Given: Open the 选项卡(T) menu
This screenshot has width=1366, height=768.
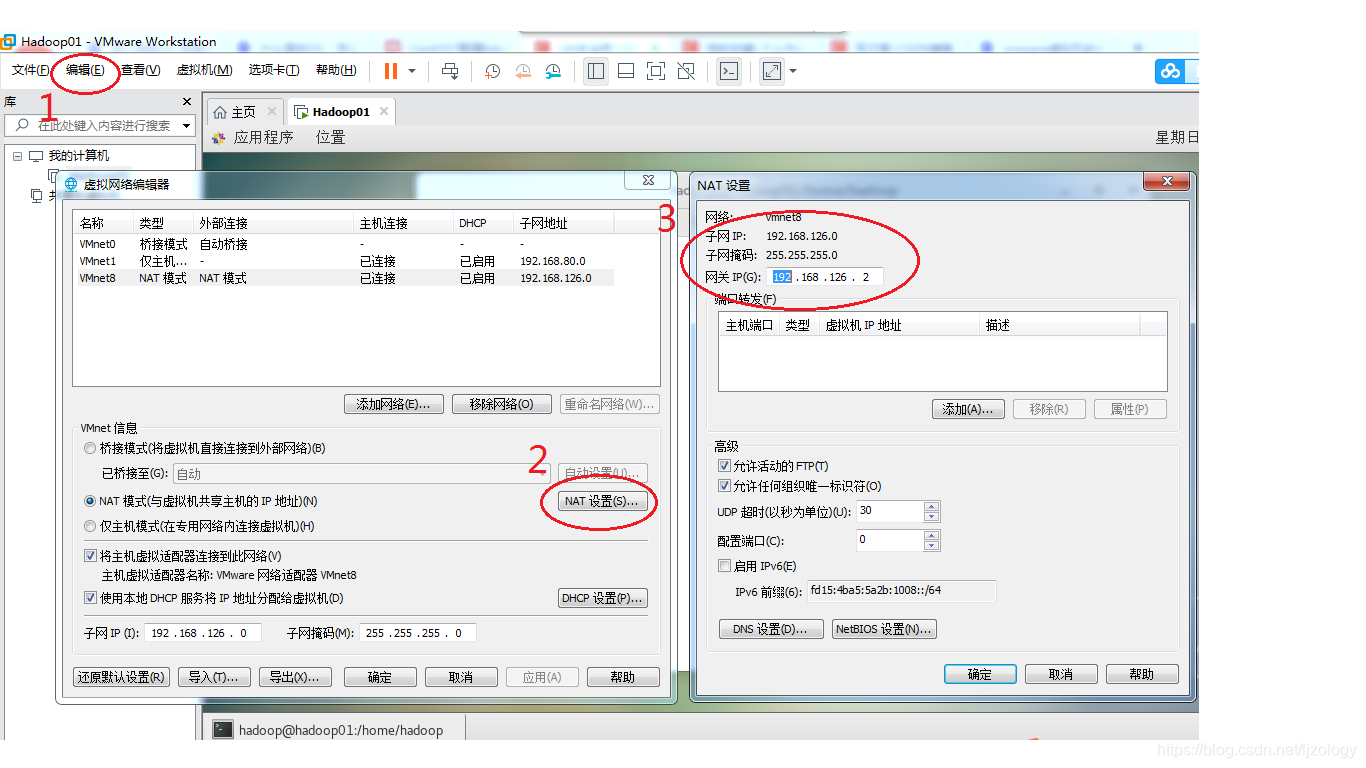Looking at the screenshot, I should (274, 70).
